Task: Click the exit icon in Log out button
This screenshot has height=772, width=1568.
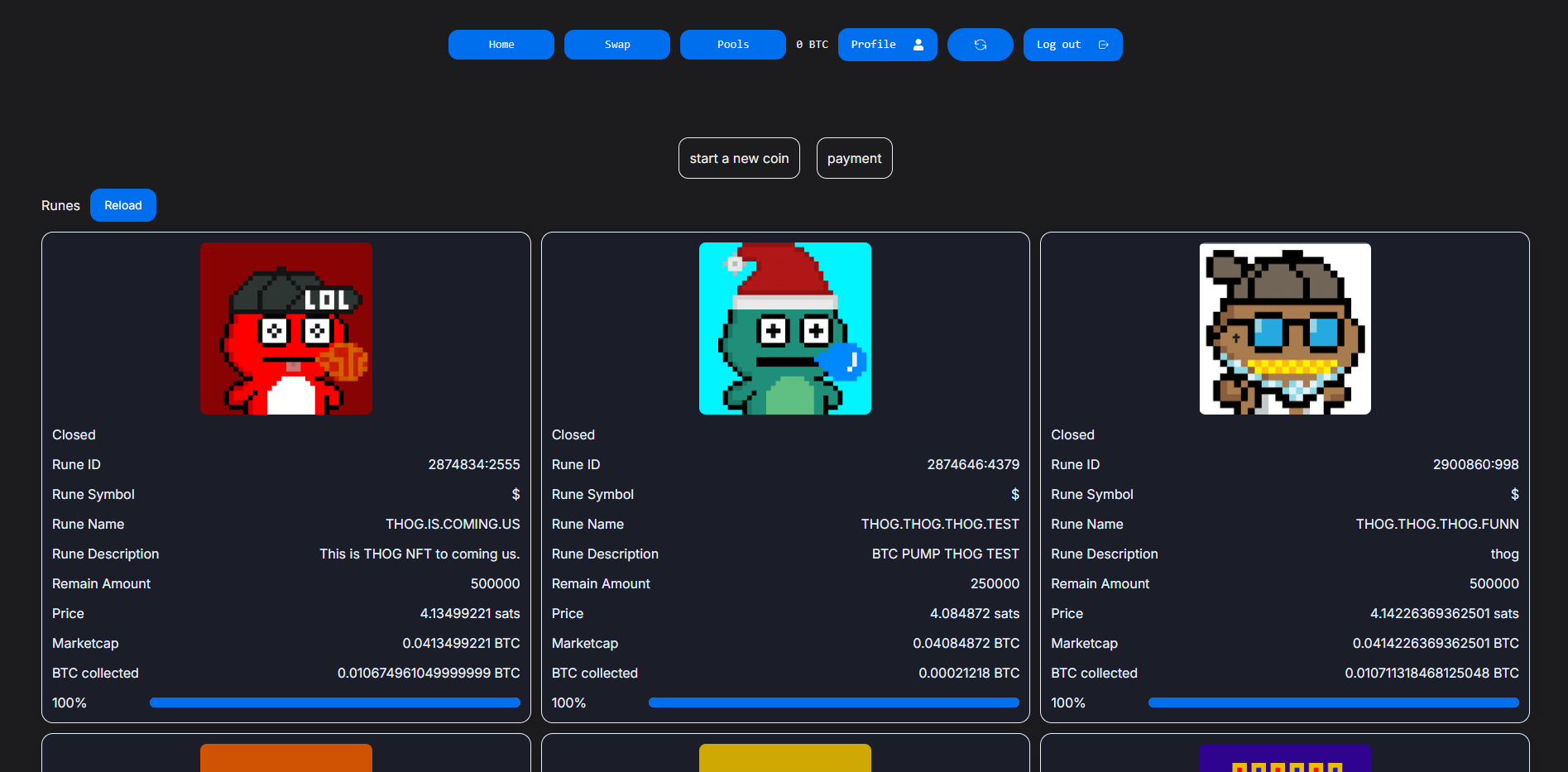Action: click(x=1103, y=45)
